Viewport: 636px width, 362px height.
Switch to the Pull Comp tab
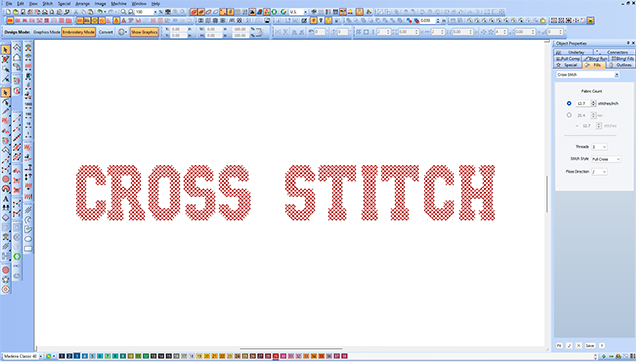pos(568,59)
